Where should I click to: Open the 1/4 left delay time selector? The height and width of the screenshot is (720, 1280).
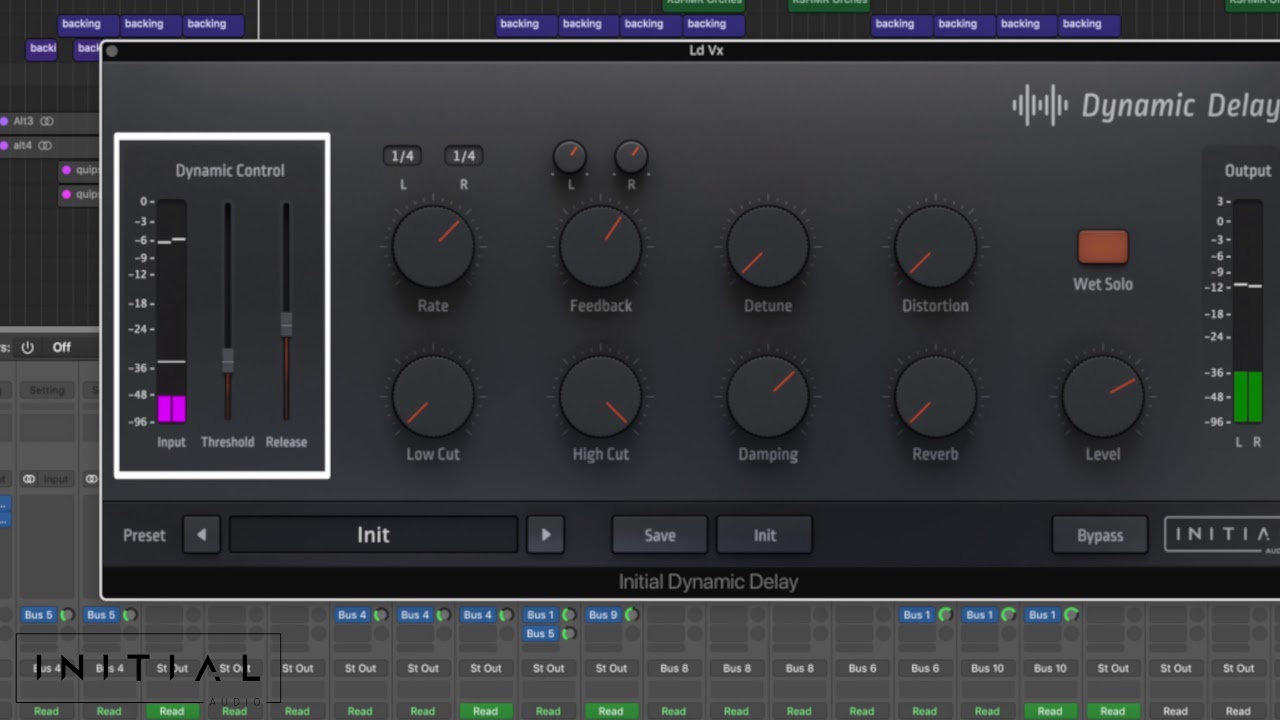coord(402,156)
